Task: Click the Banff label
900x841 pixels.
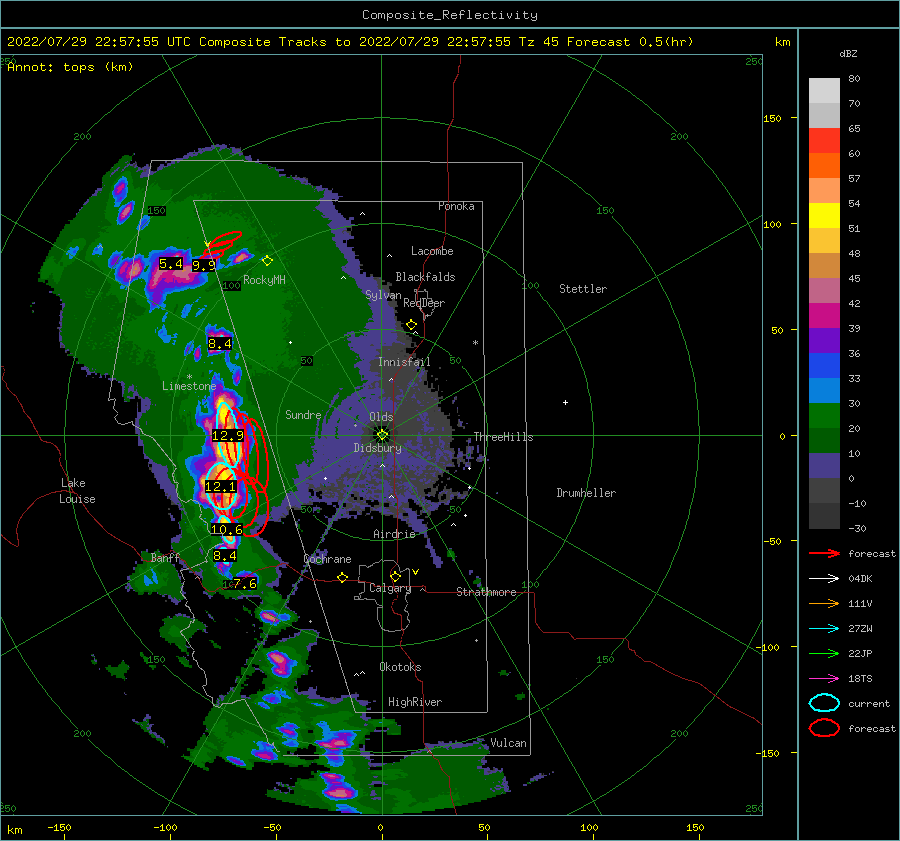Action: tap(165, 557)
